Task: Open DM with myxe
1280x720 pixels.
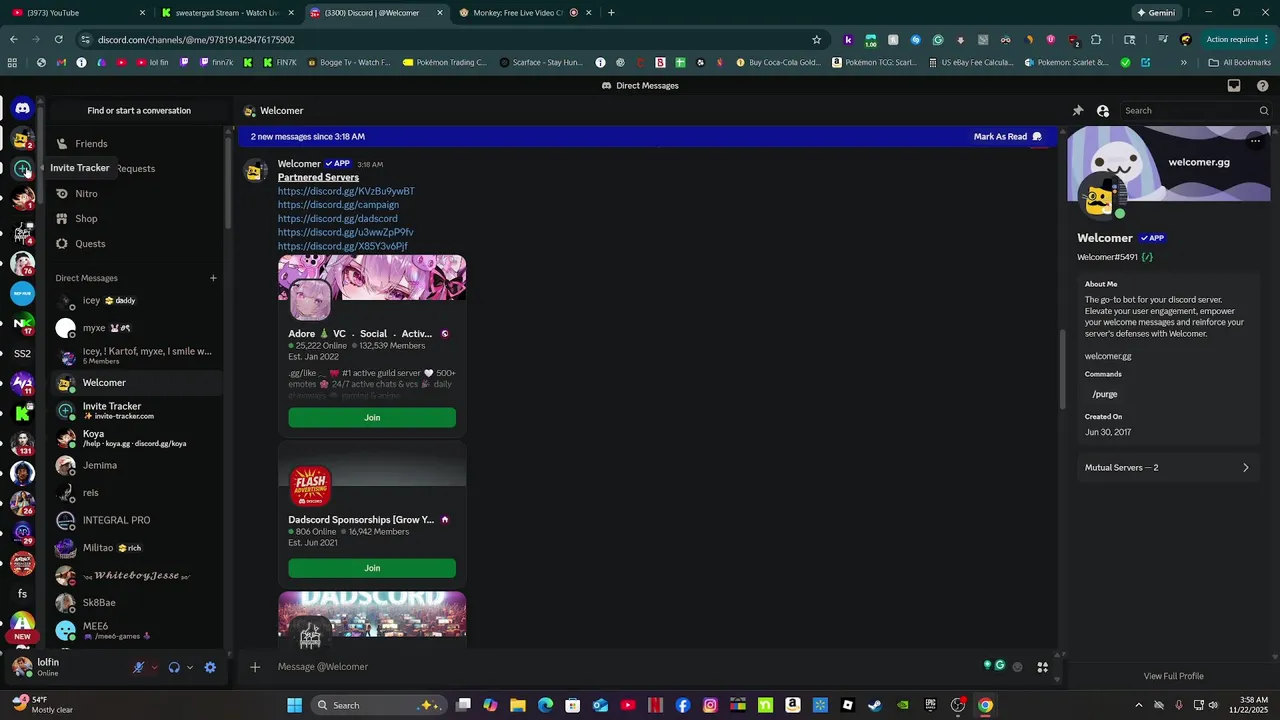Action: pos(138,328)
